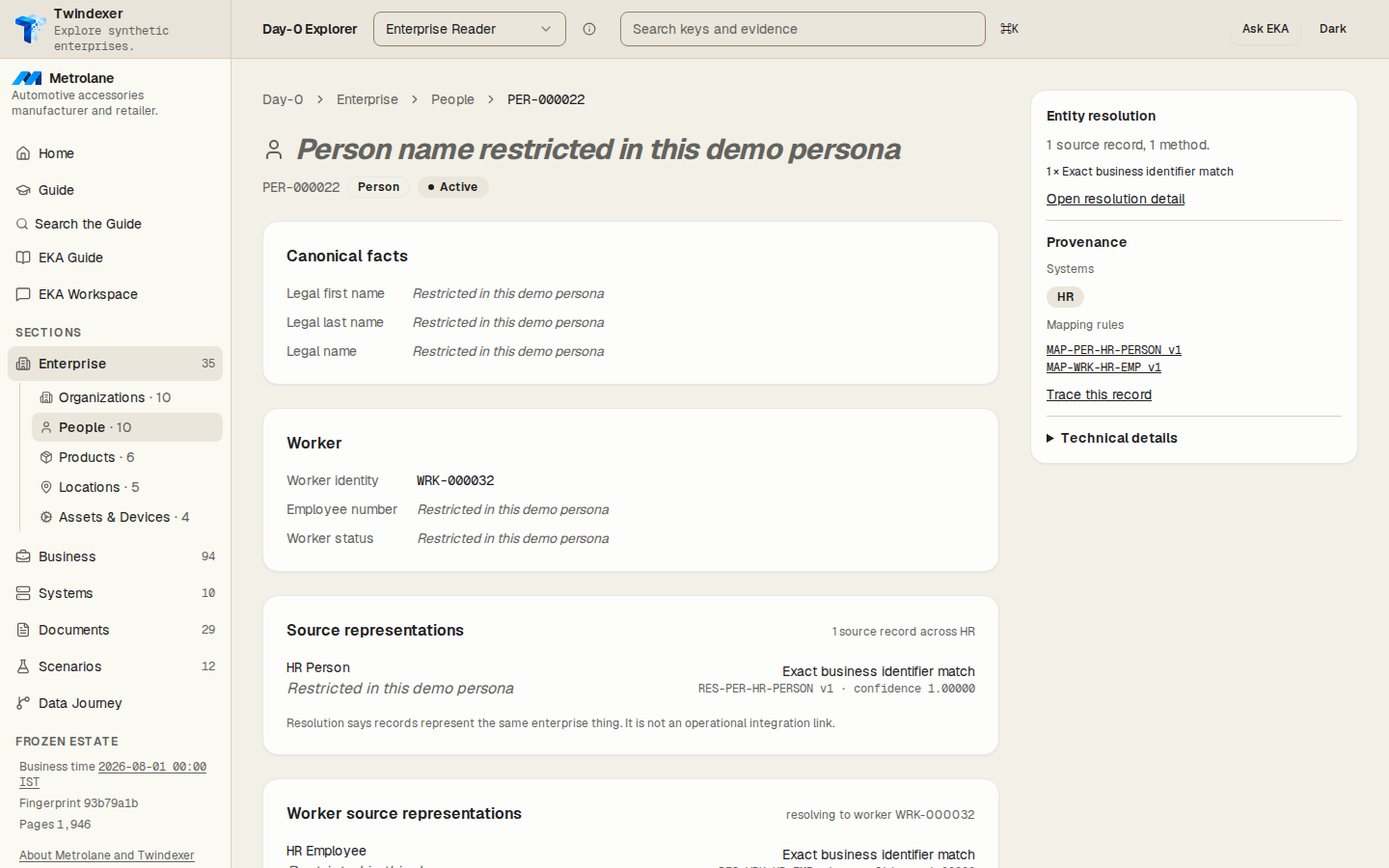Viewport: 1389px width, 868px height.
Task: Click the Person type badge
Action: (378, 187)
